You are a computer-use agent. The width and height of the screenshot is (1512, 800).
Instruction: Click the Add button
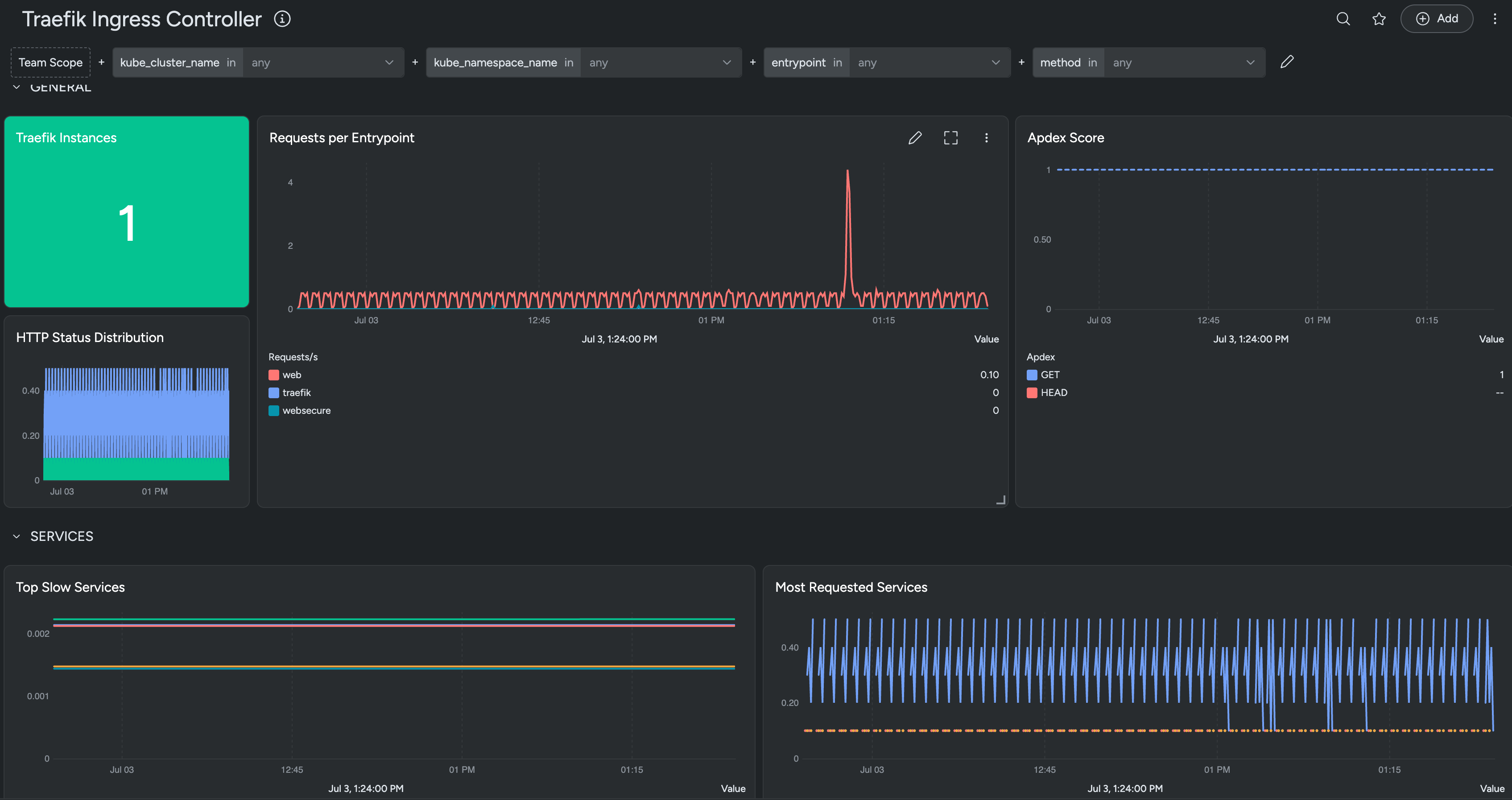coord(1436,19)
